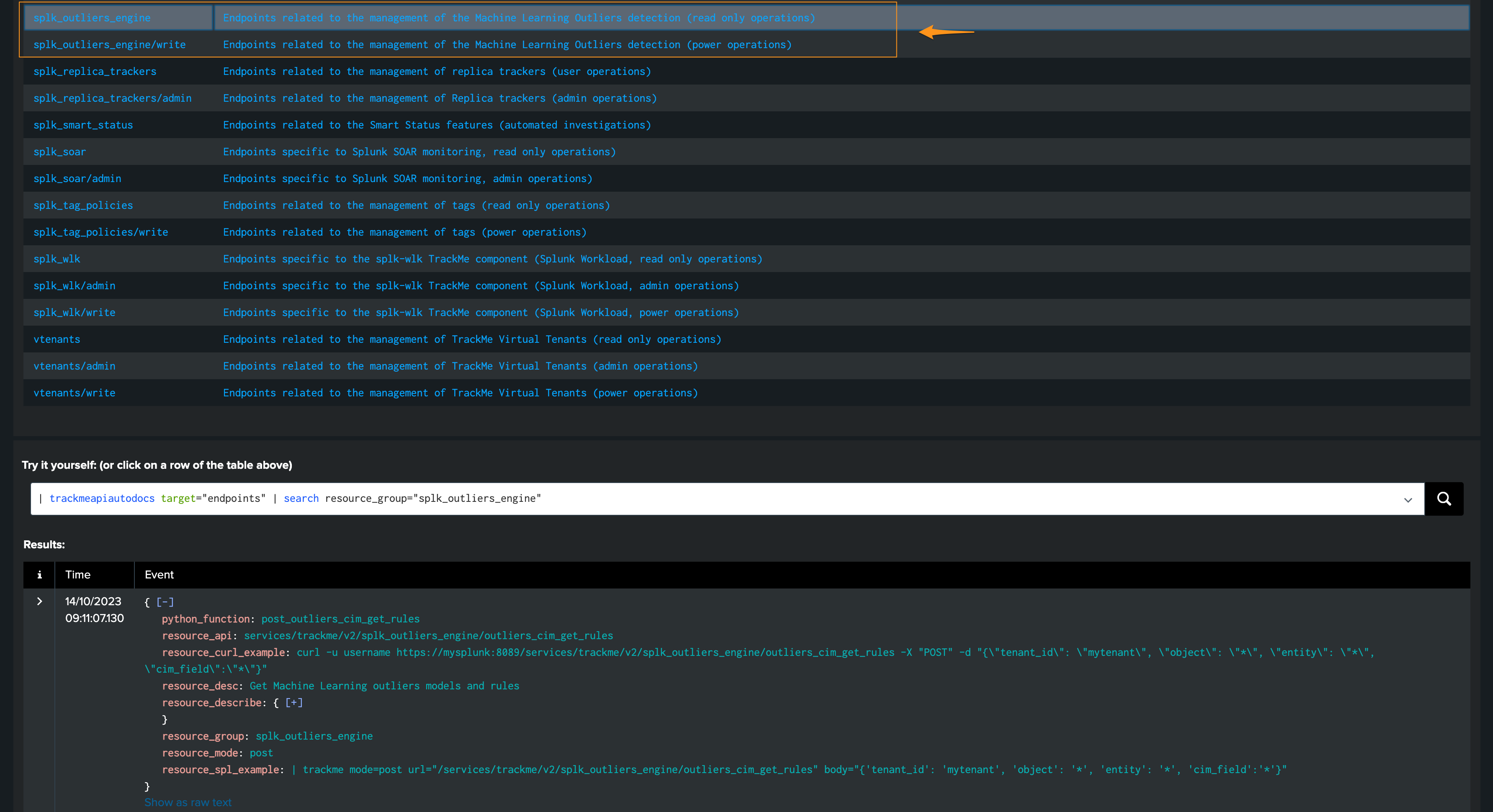Click the info 'i' column header
The height and width of the screenshot is (812, 1493).
[x=39, y=574]
